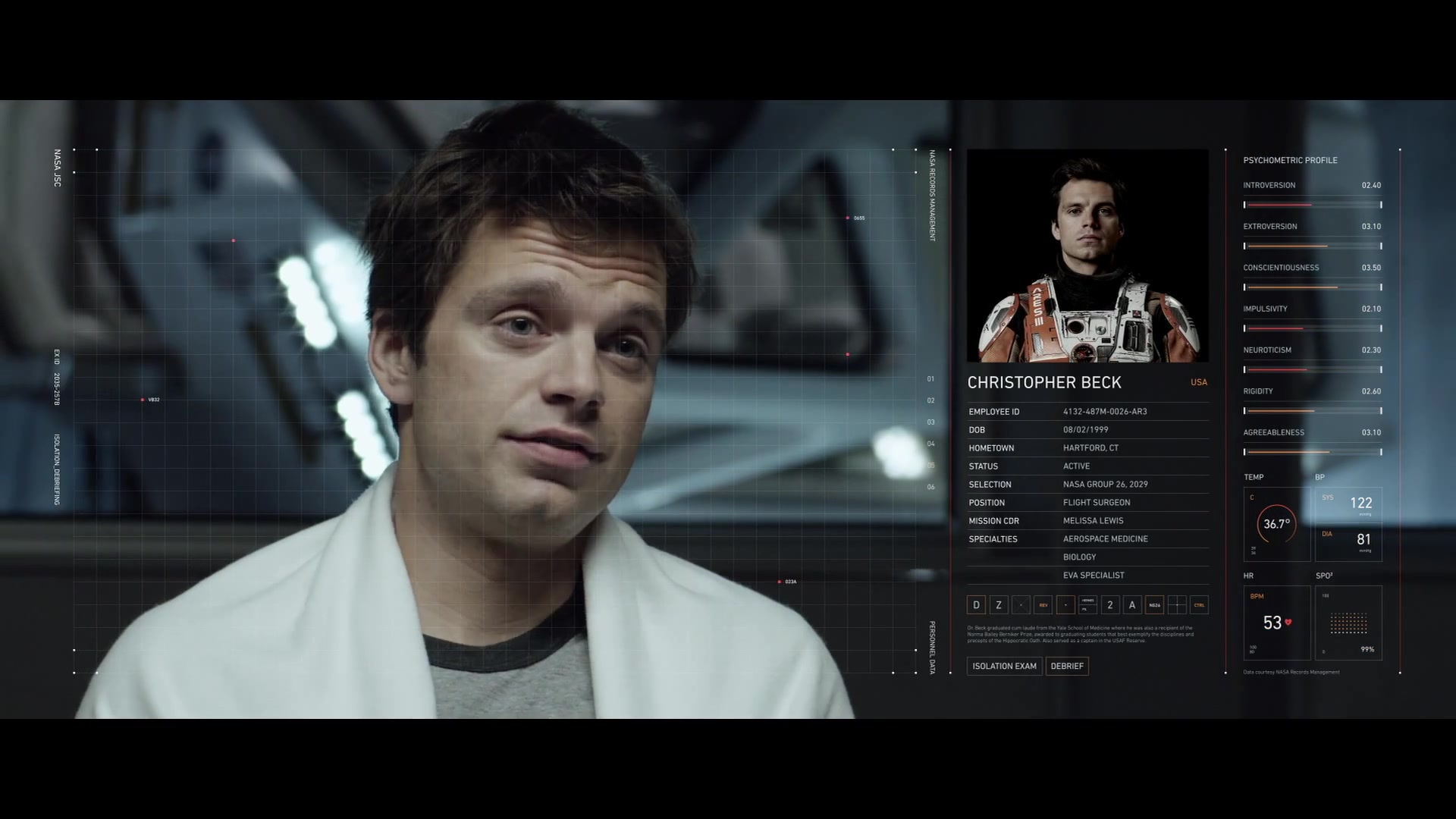This screenshot has height=819, width=1456.
Task: Click the temperature gauge reading 36.7°
Action: (1276, 524)
